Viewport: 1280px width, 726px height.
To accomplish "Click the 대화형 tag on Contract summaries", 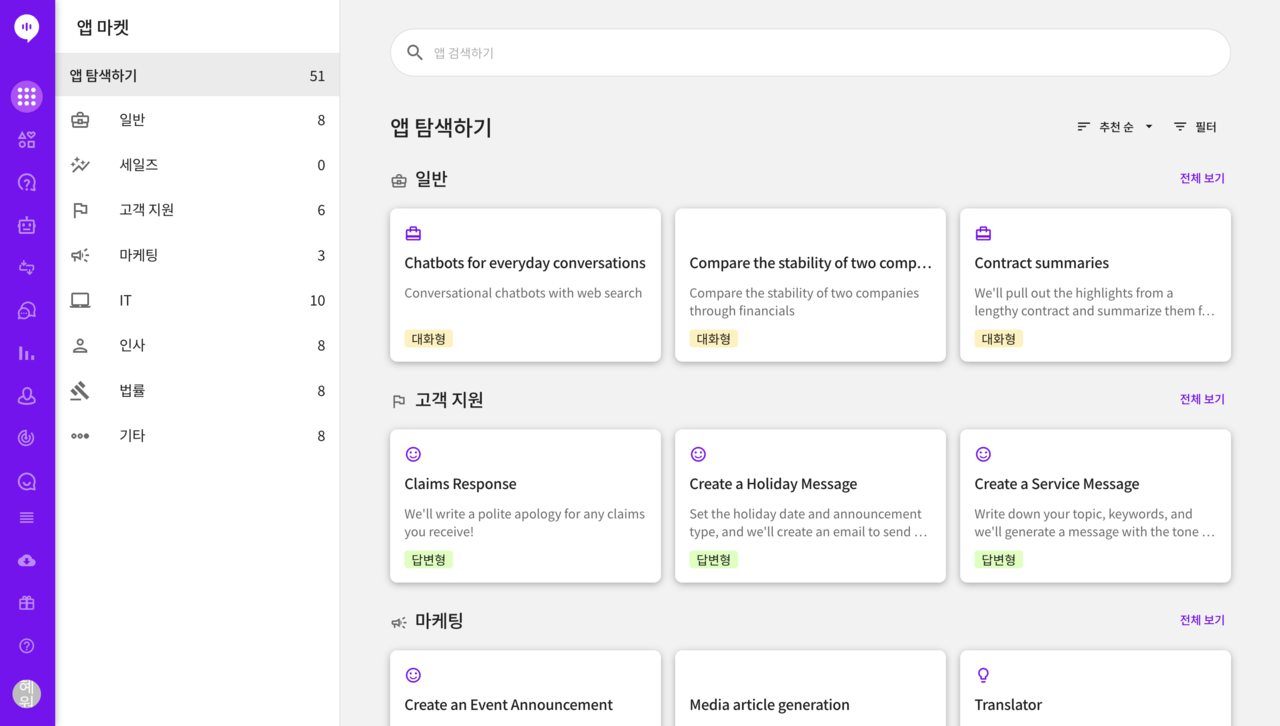I will (x=998, y=338).
